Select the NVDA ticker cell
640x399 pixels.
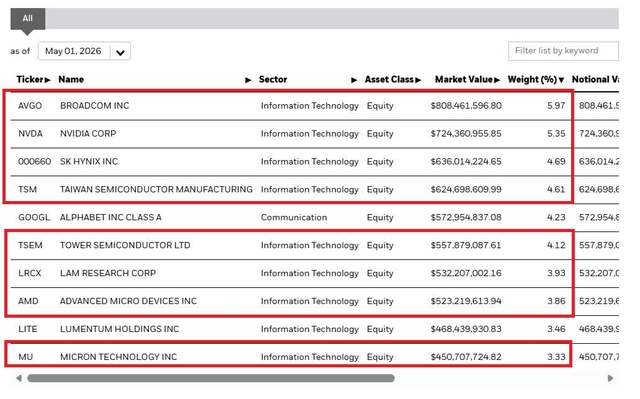[x=30, y=134]
